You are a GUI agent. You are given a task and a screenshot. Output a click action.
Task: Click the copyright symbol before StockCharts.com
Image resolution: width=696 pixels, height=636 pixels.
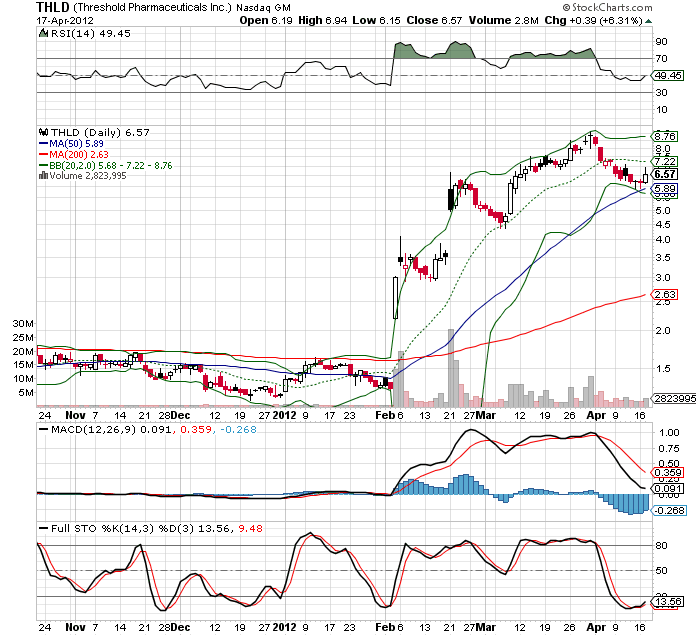click(x=566, y=8)
